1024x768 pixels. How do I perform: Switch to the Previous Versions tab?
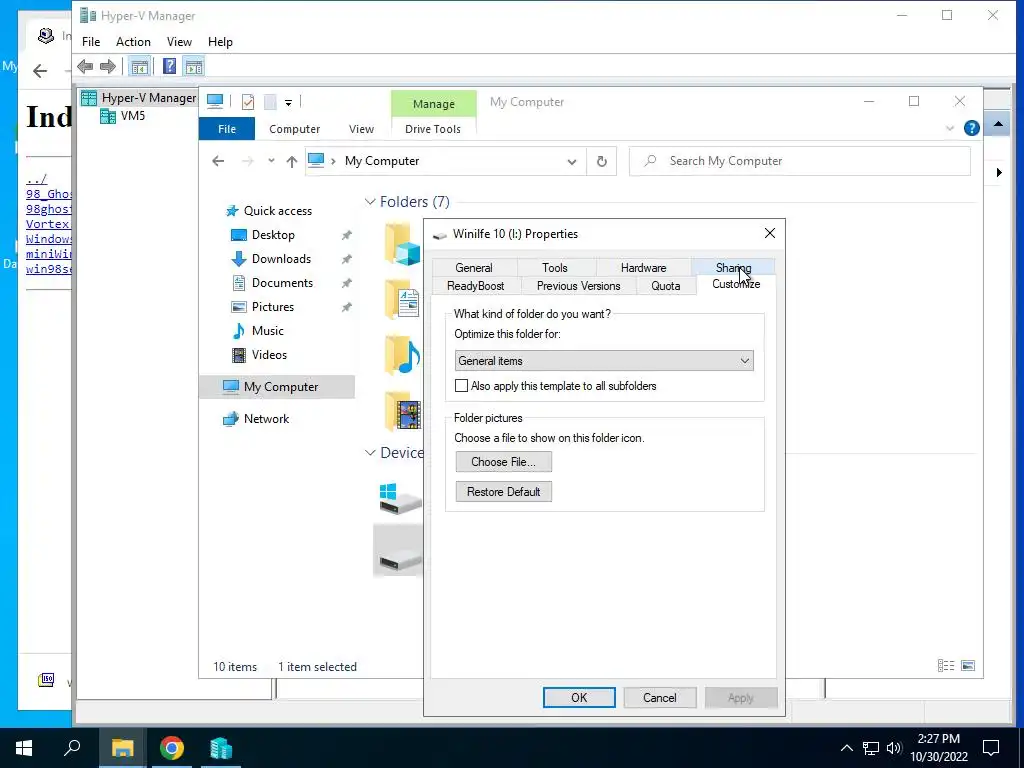pos(579,286)
